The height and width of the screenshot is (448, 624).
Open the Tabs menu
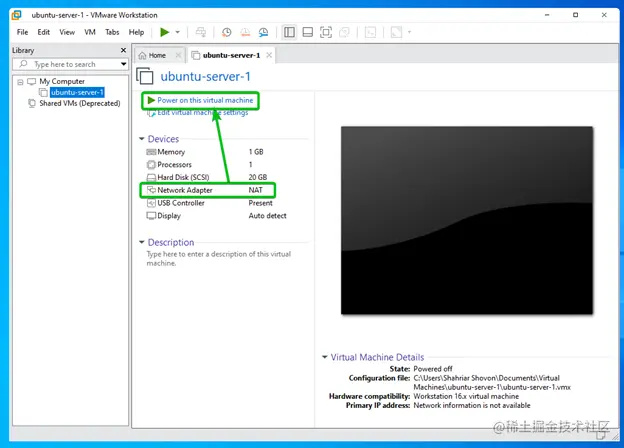112,32
